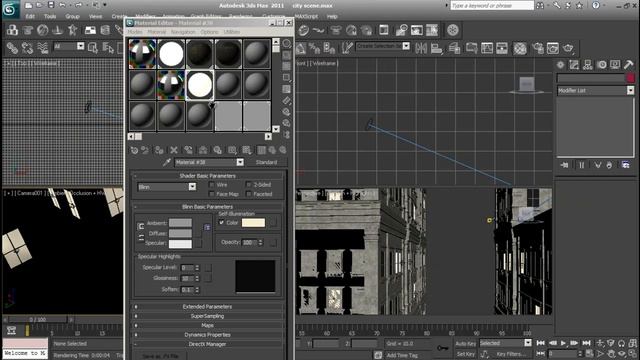Switch to the Utilities command panel tab
Viewport: 640px width, 360px height.
point(629,64)
